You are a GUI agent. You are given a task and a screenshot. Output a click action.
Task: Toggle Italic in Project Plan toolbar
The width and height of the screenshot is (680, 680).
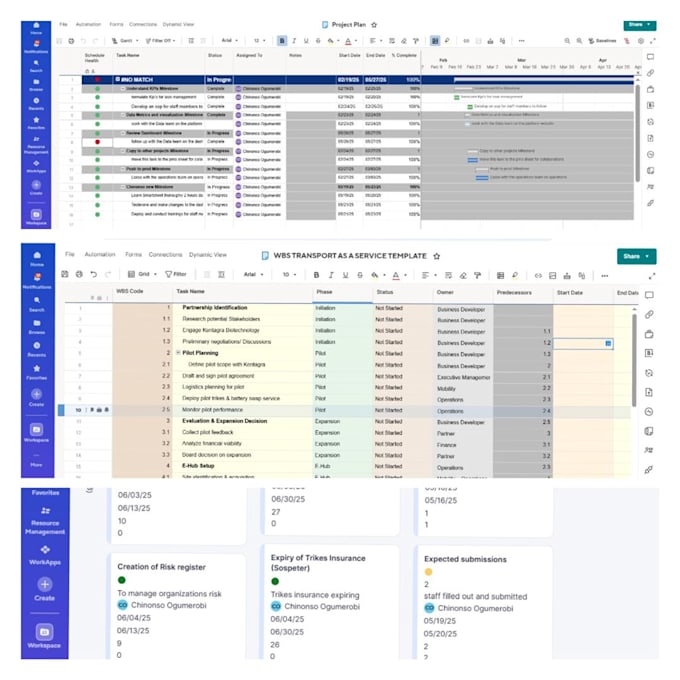tap(294, 41)
